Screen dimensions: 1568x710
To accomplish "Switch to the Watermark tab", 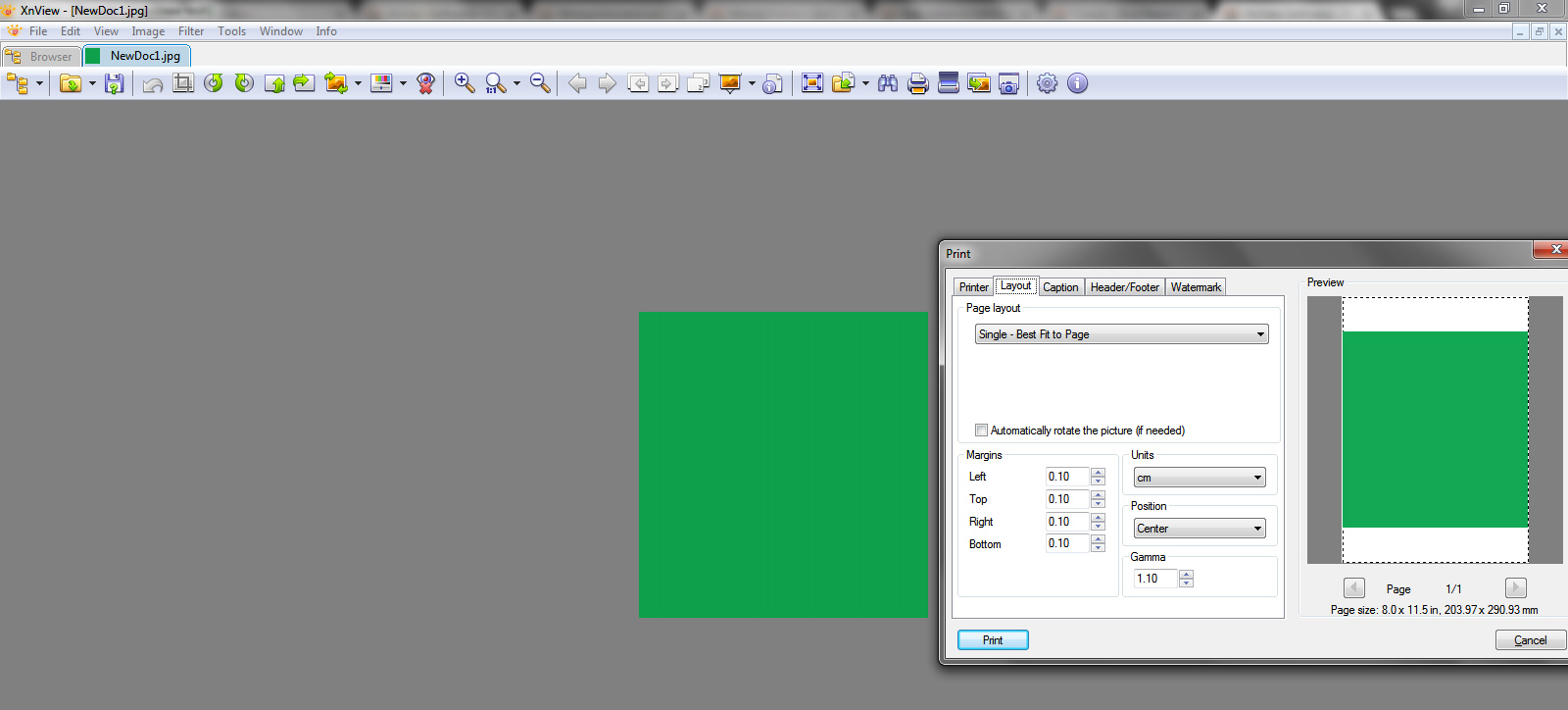I will (1196, 287).
